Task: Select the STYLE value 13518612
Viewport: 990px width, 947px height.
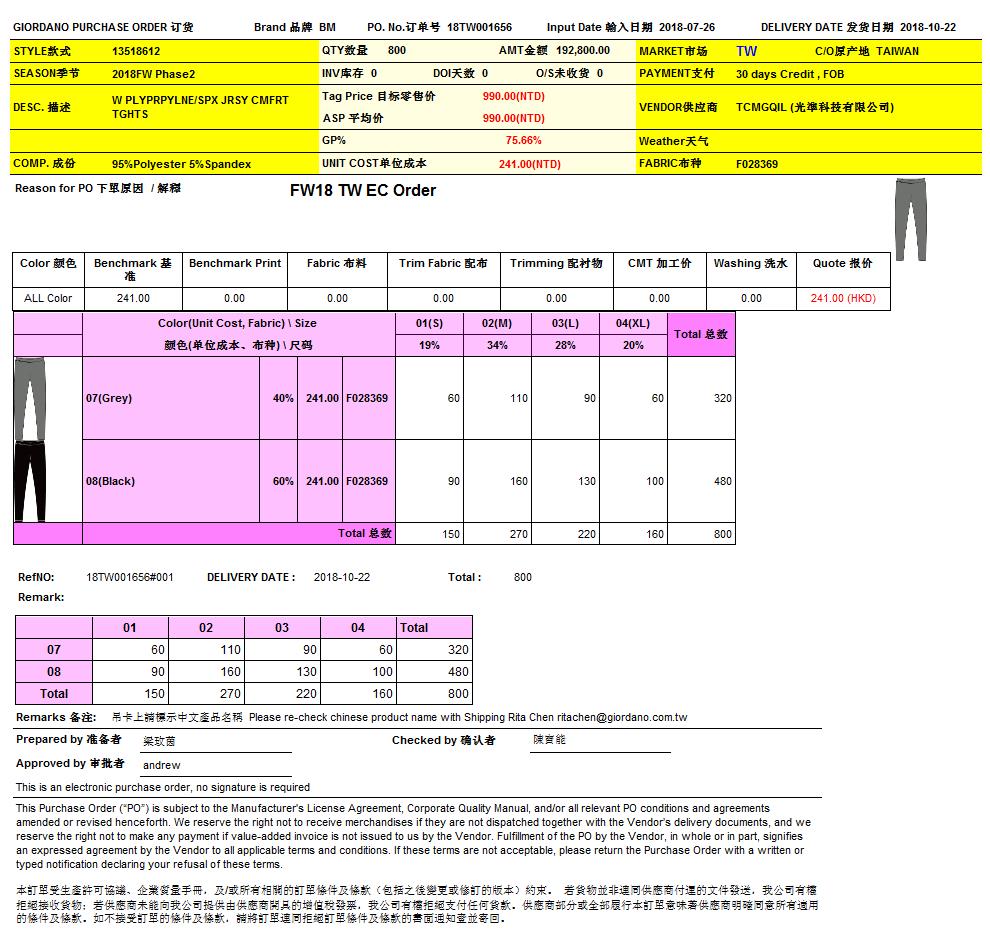Action: coord(136,51)
